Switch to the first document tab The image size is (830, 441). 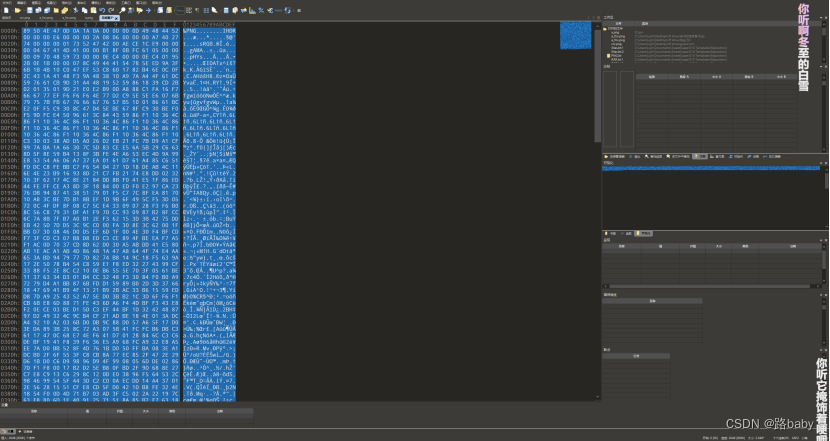[x=6, y=18]
